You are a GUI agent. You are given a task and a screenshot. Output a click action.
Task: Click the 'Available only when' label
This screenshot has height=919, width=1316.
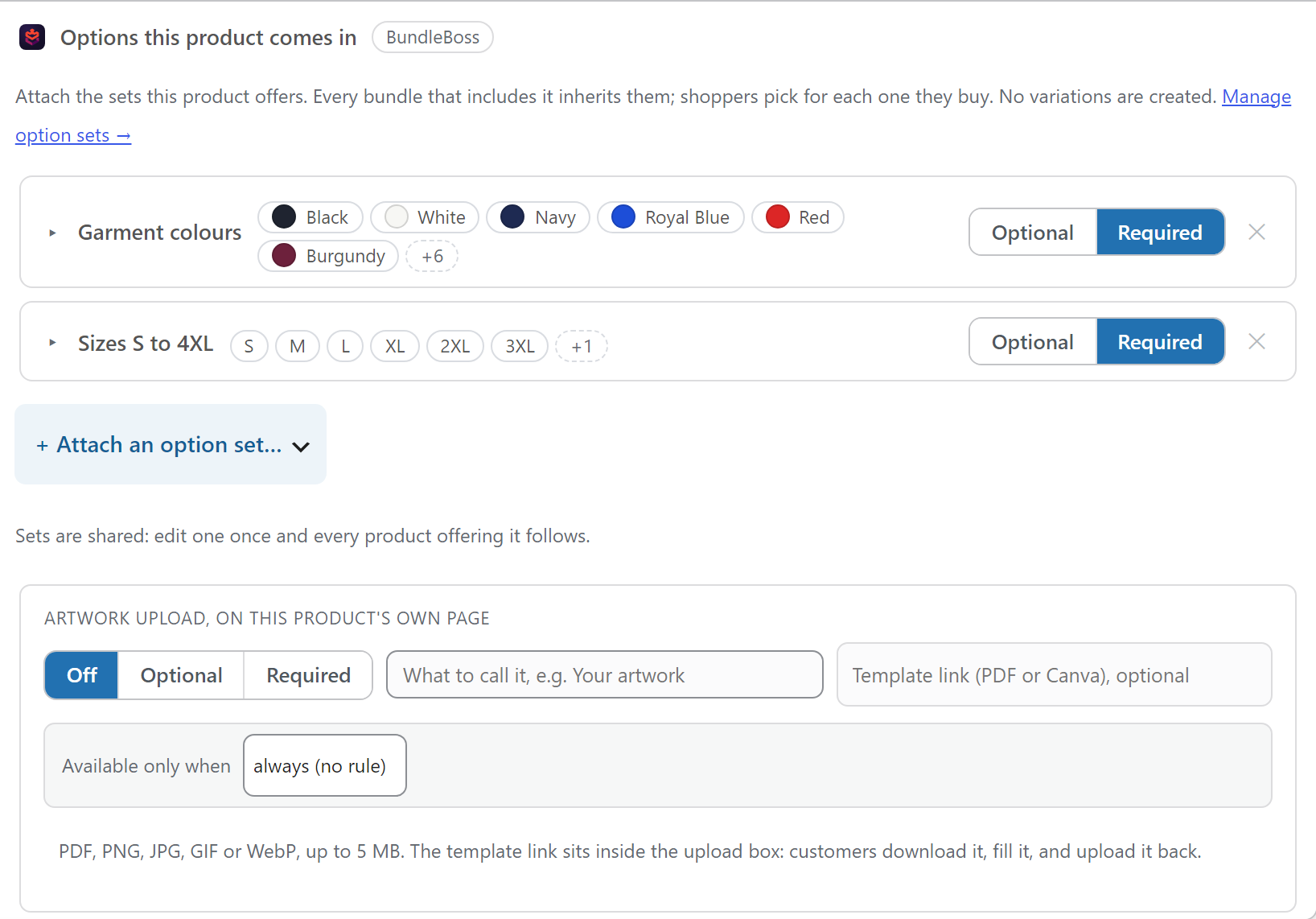point(146,766)
